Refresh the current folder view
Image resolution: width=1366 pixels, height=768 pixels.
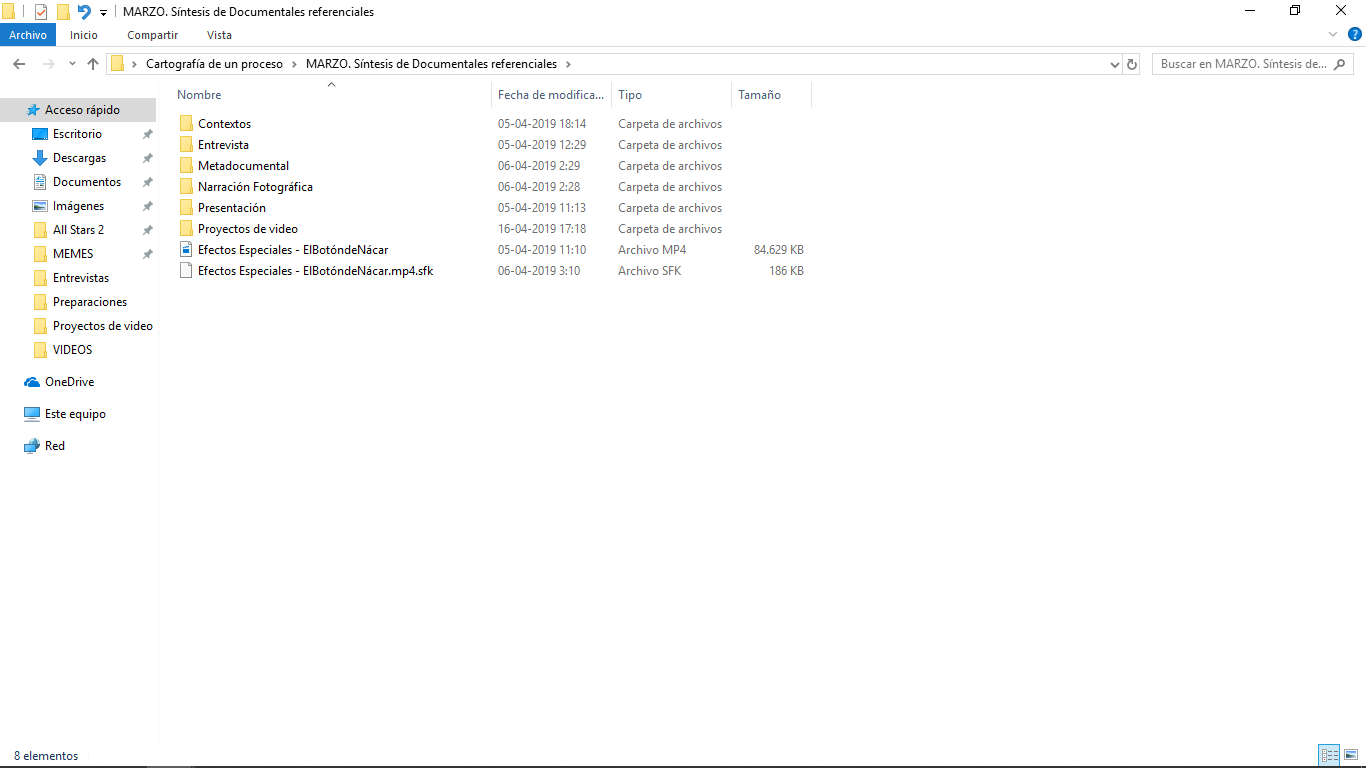coord(1132,64)
